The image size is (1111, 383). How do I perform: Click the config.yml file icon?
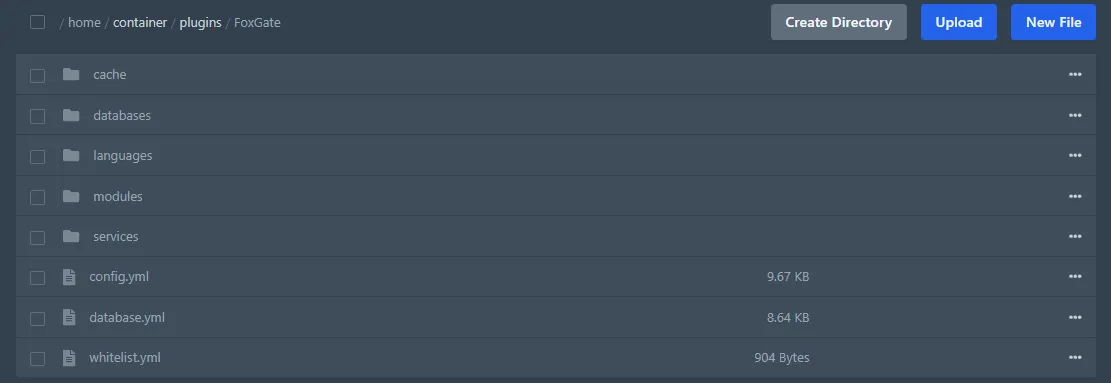(x=69, y=277)
